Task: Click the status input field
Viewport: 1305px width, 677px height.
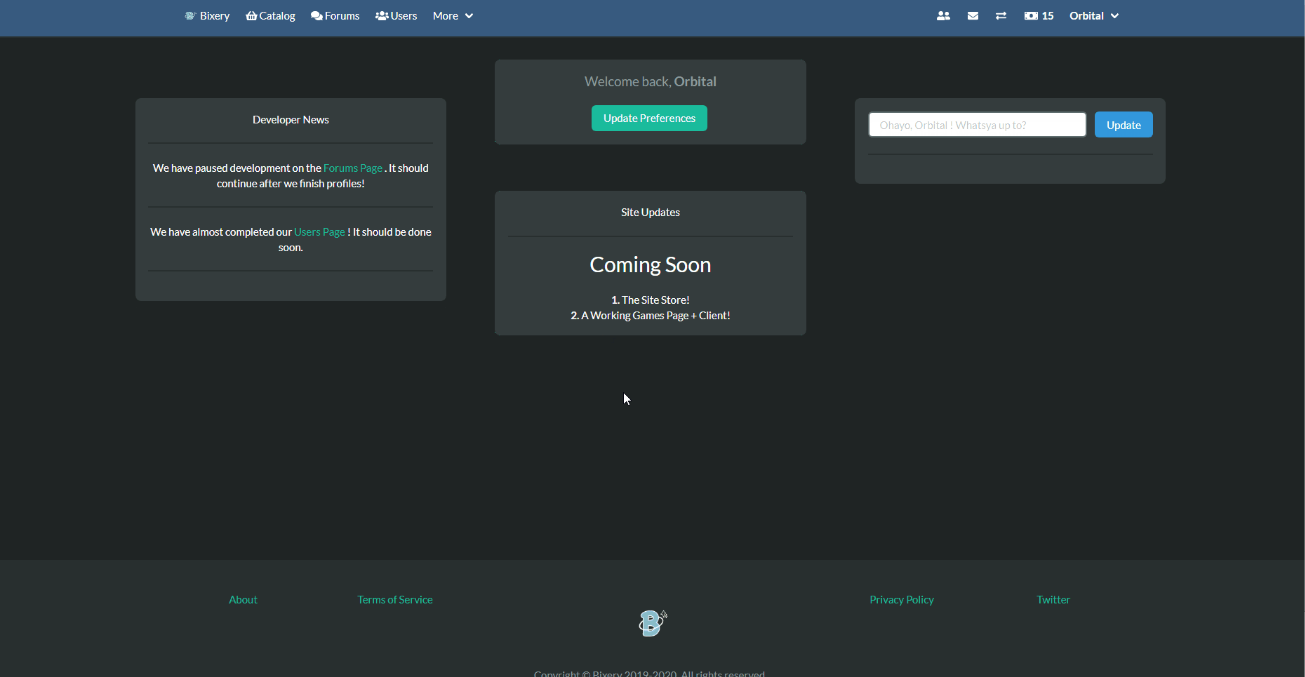Action: [x=977, y=125]
